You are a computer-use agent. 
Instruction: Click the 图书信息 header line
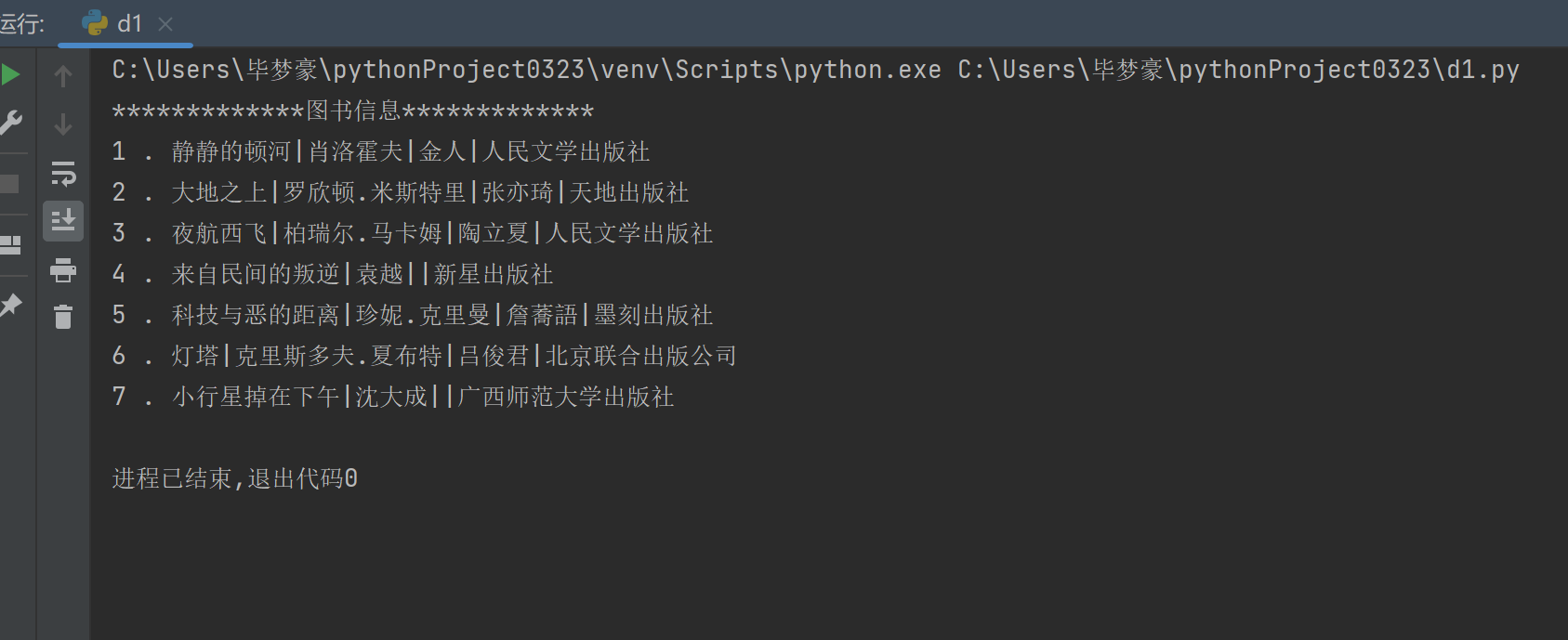pos(353,111)
